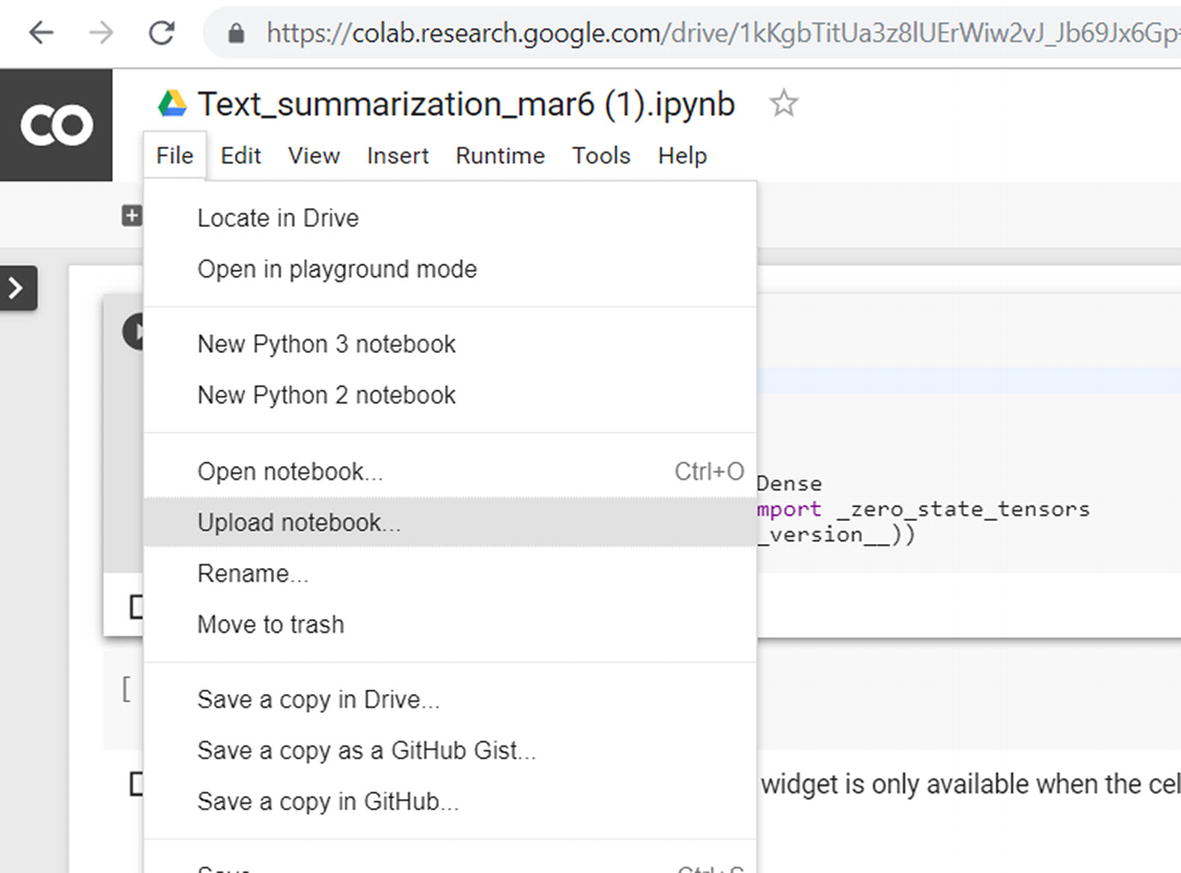The height and width of the screenshot is (873, 1181).
Task: Click the browser forward arrow
Action: (101, 32)
